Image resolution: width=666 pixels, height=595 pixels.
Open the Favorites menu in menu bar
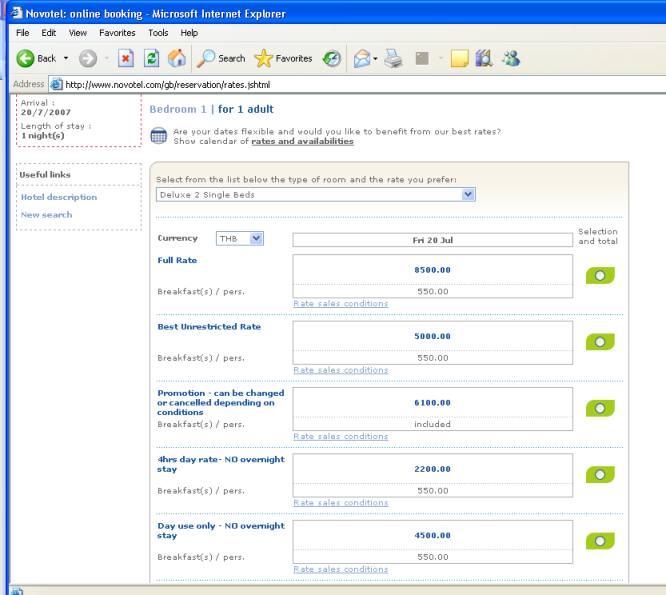pos(116,33)
